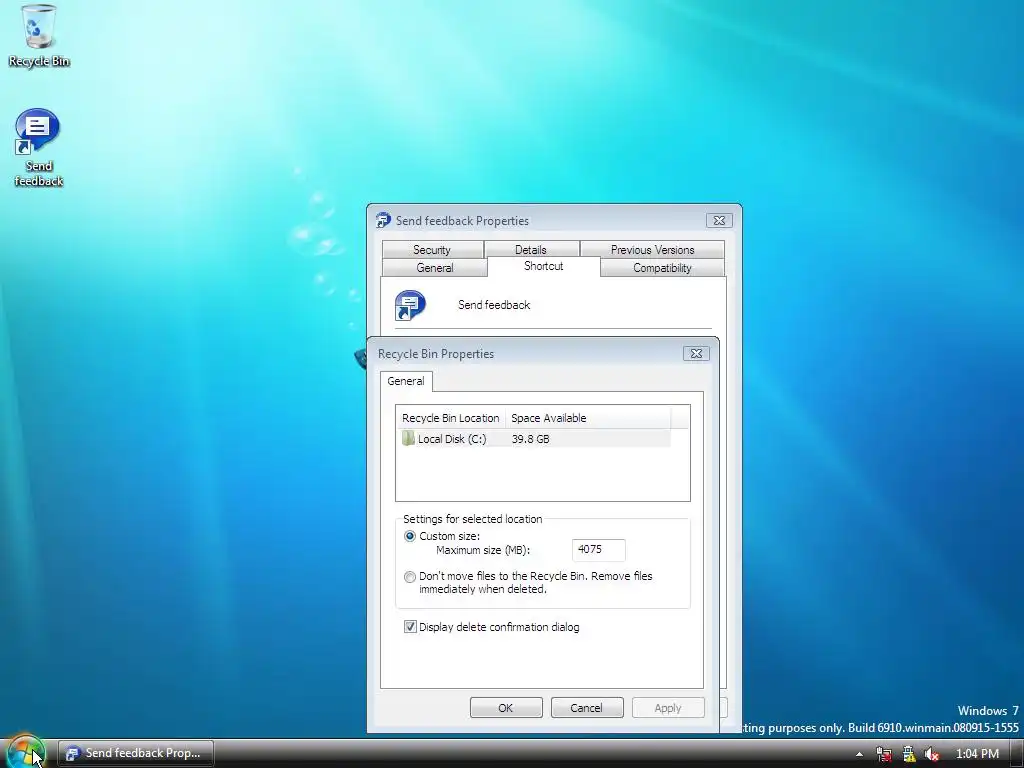This screenshot has width=1024, height=768.
Task: Close the Send feedback Properties window
Action: (x=719, y=220)
